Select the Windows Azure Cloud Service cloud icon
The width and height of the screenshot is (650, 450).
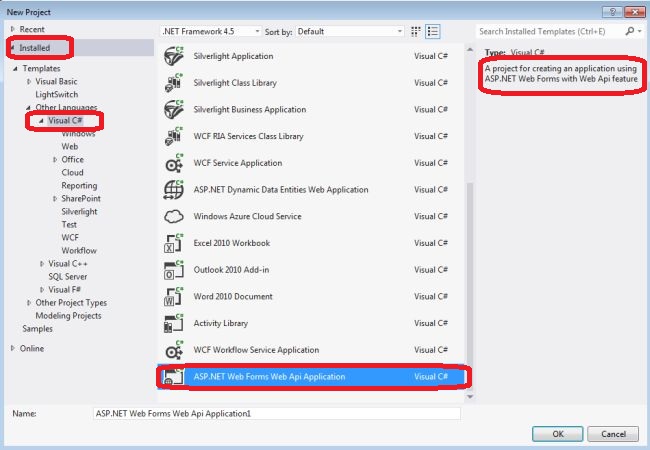[174, 216]
